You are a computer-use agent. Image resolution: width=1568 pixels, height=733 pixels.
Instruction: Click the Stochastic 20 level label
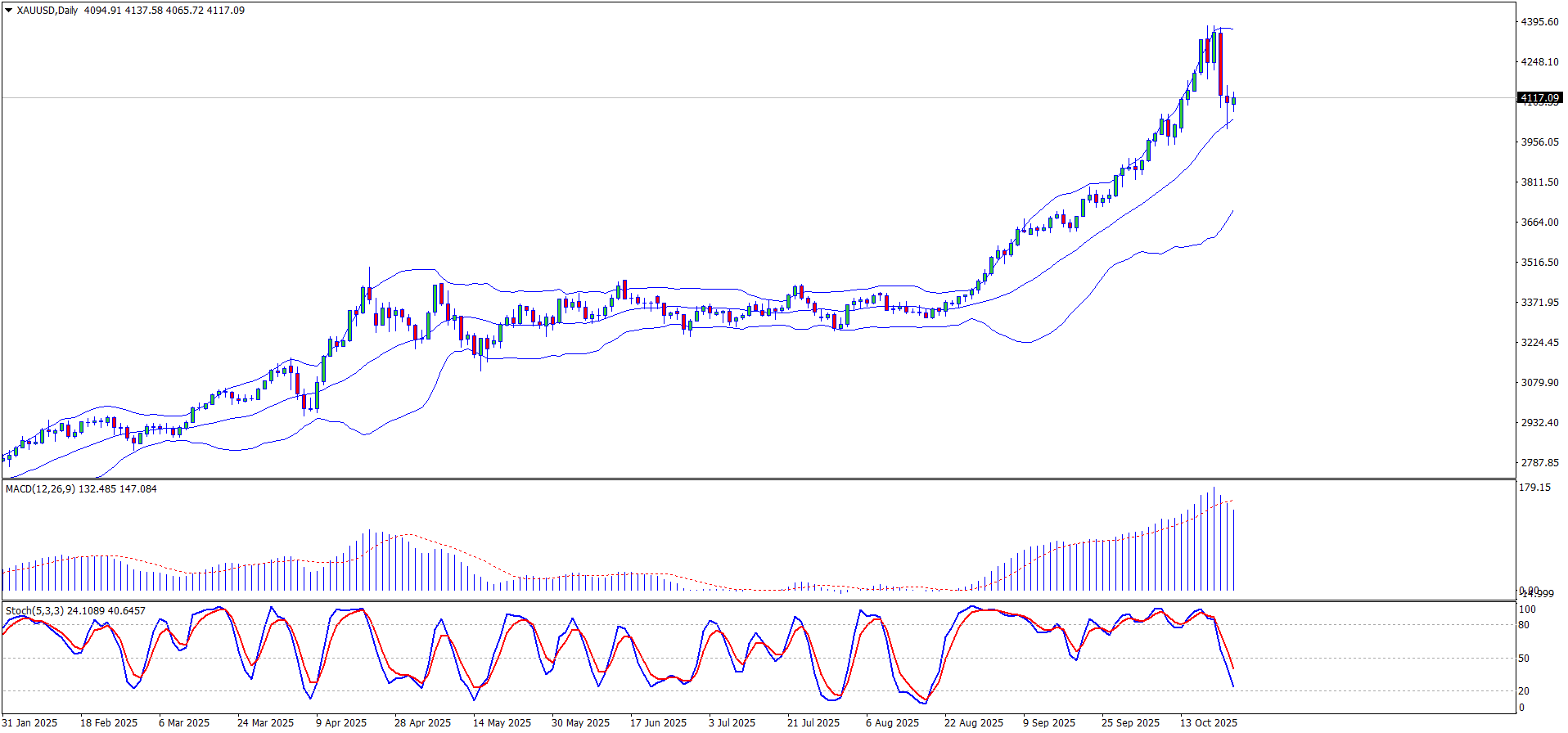[x=1524, y=691]
